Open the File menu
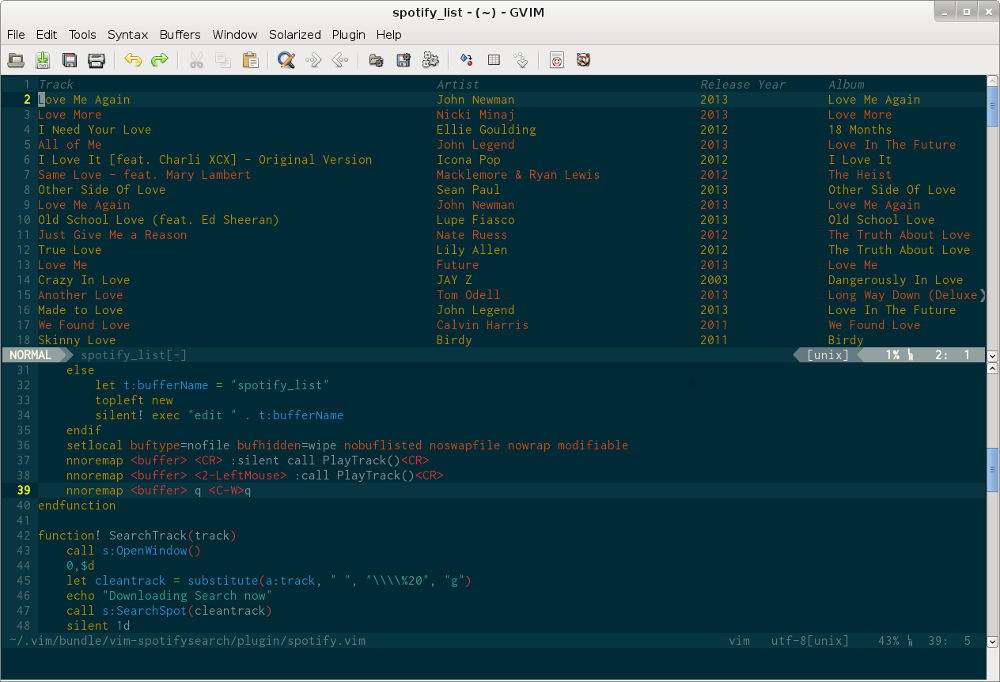 (16, 34)
